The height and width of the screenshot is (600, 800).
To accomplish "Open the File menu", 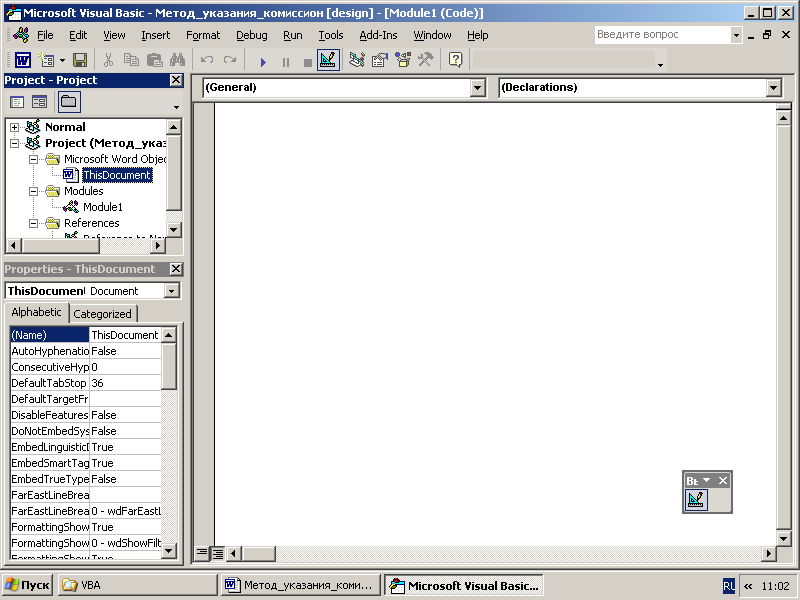I will pos(45,35).
